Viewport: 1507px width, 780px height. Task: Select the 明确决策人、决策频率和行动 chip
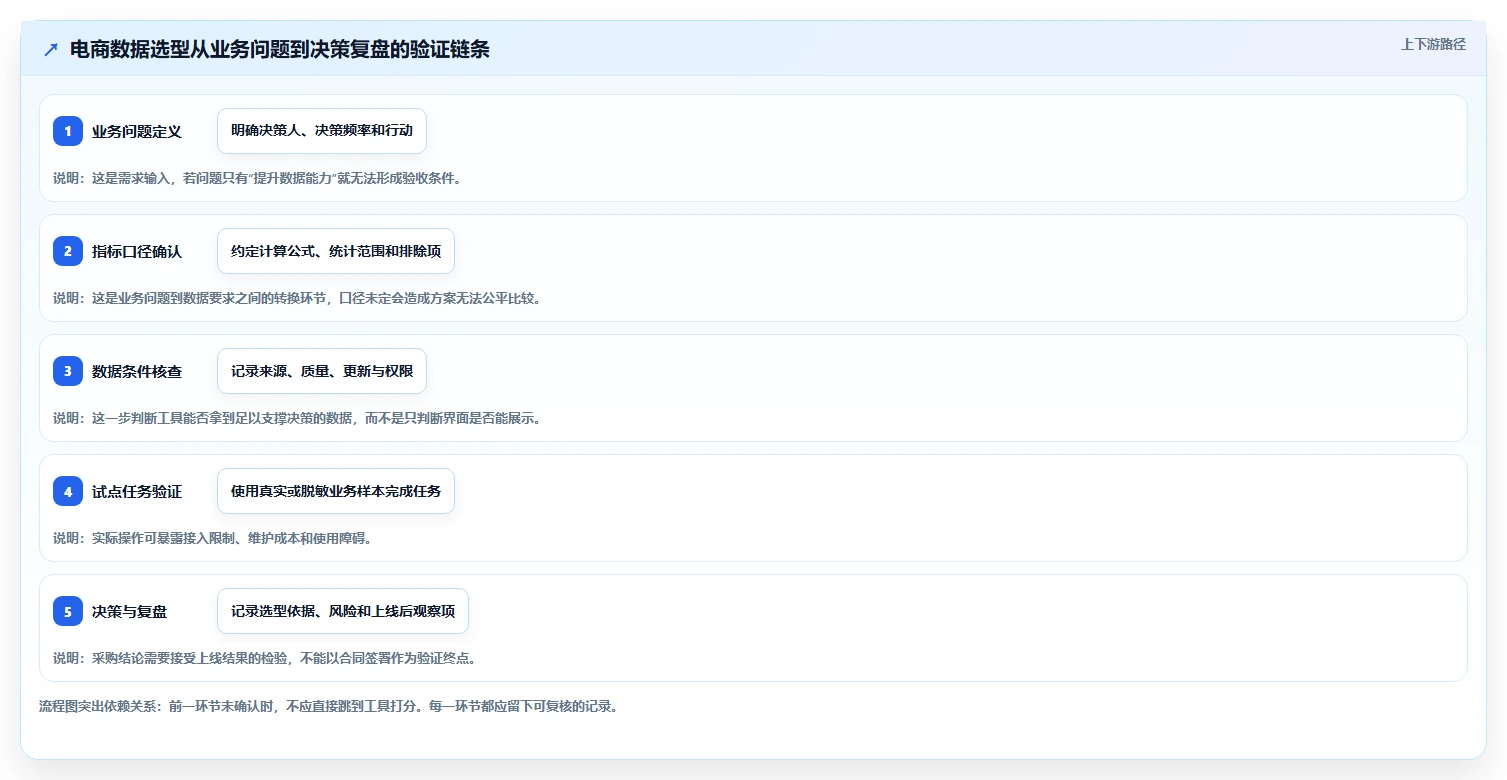pyautogui.click(x=322, y=131)
